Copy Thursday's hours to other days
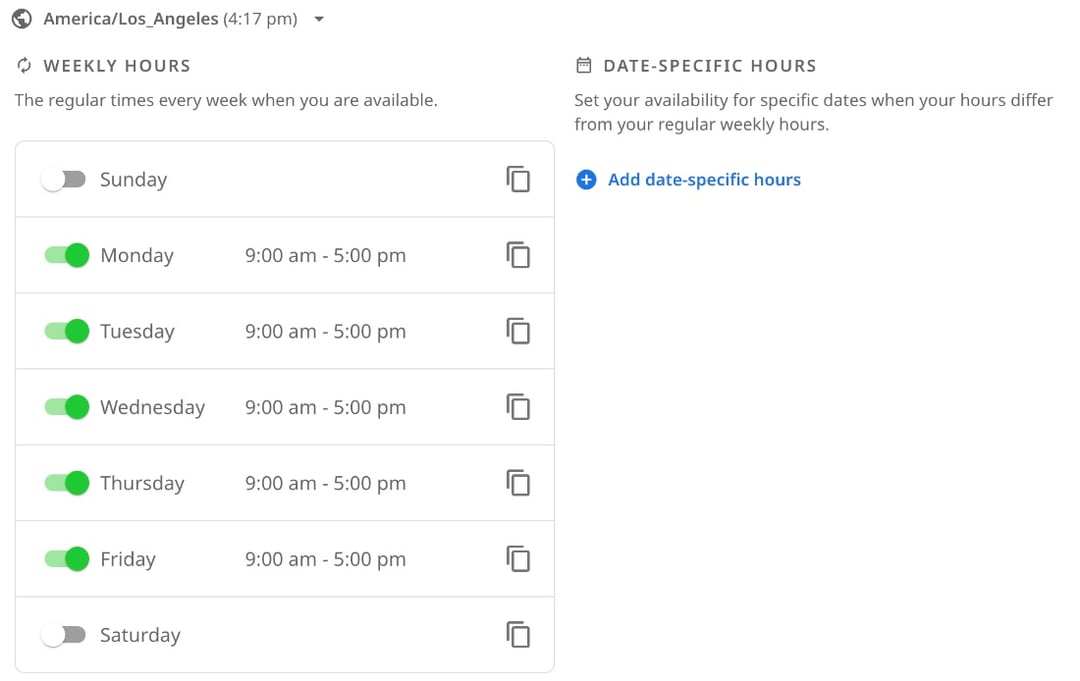This screenshot has height=681, width=1080. coord(518,483)
